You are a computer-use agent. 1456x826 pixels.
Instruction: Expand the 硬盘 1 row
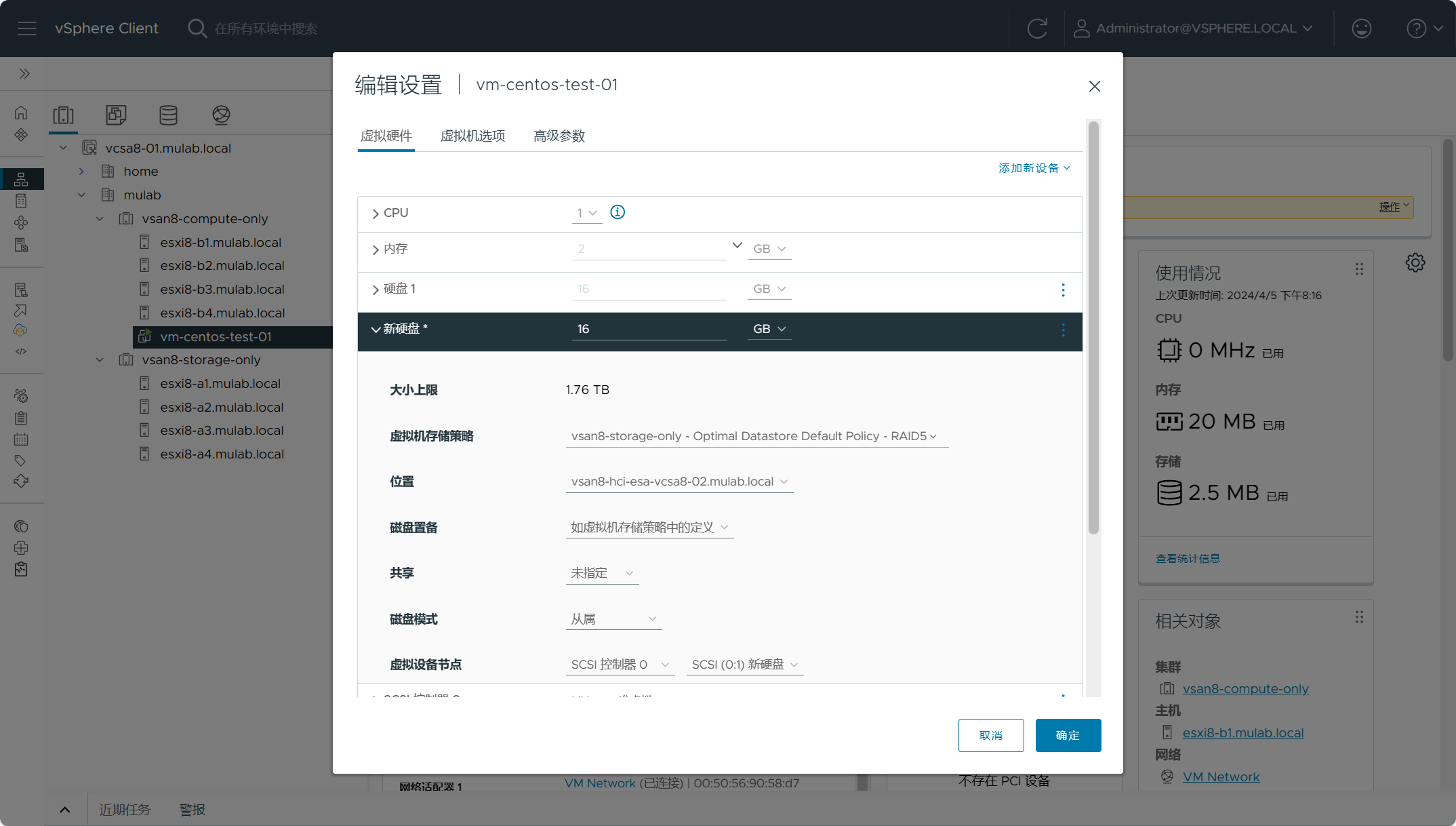coord(376,290)
